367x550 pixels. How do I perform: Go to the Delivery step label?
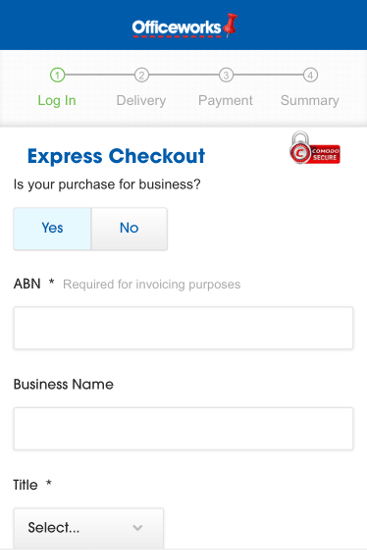pos(141,101)
